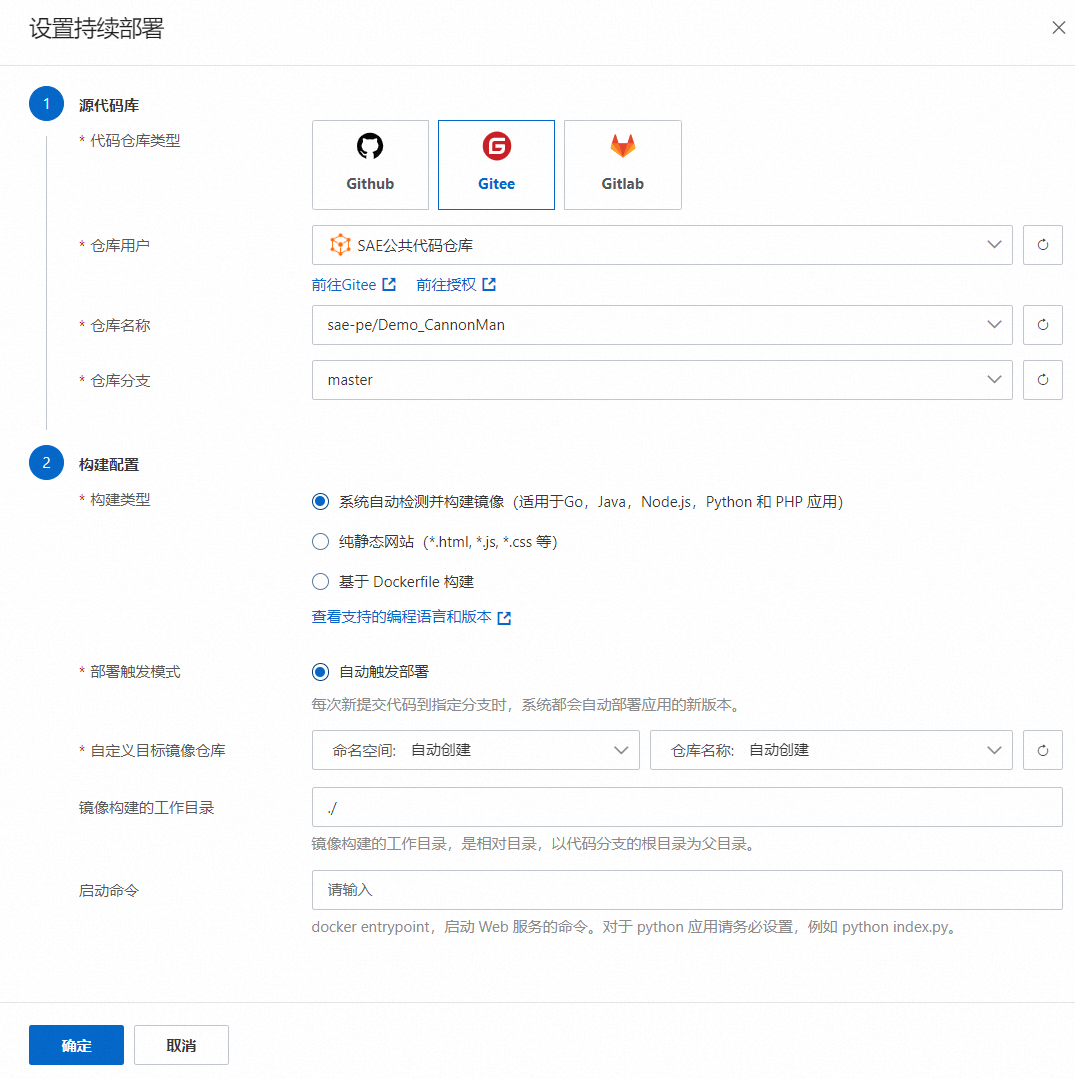Open the 仓库分支 master dropdown

(x=662, y=380)
